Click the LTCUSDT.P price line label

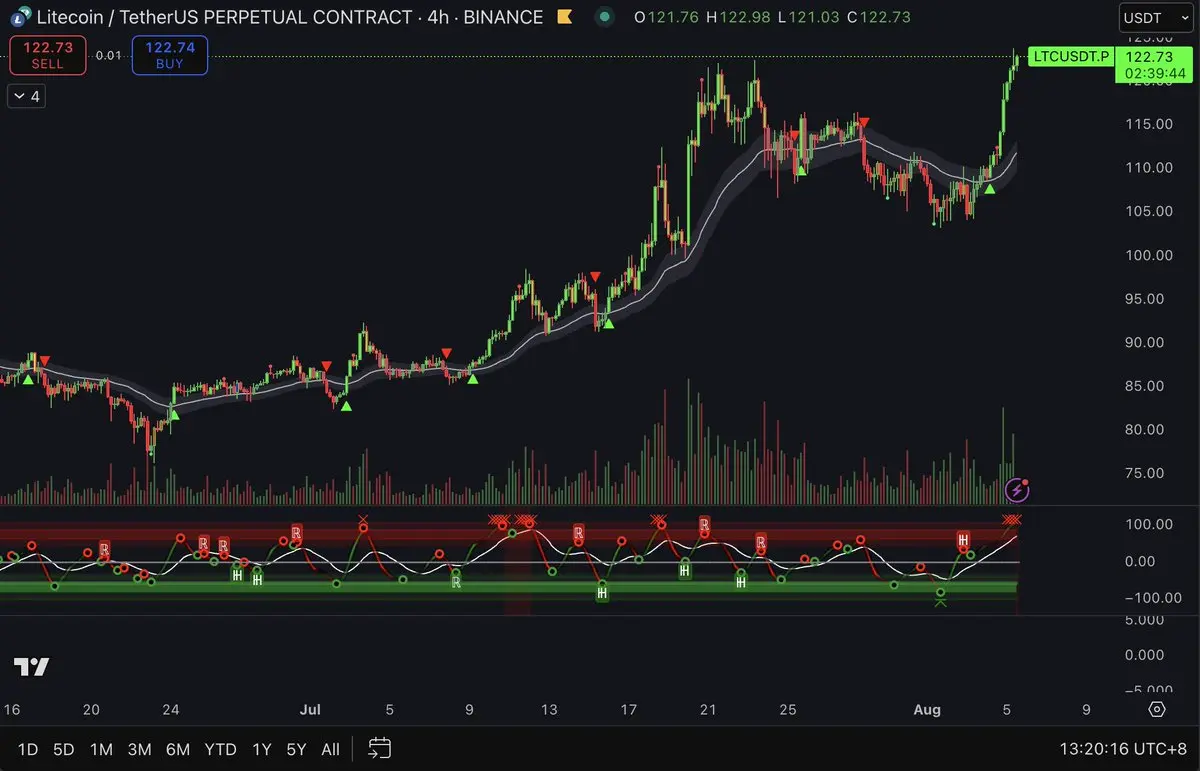coord(1071,56)
